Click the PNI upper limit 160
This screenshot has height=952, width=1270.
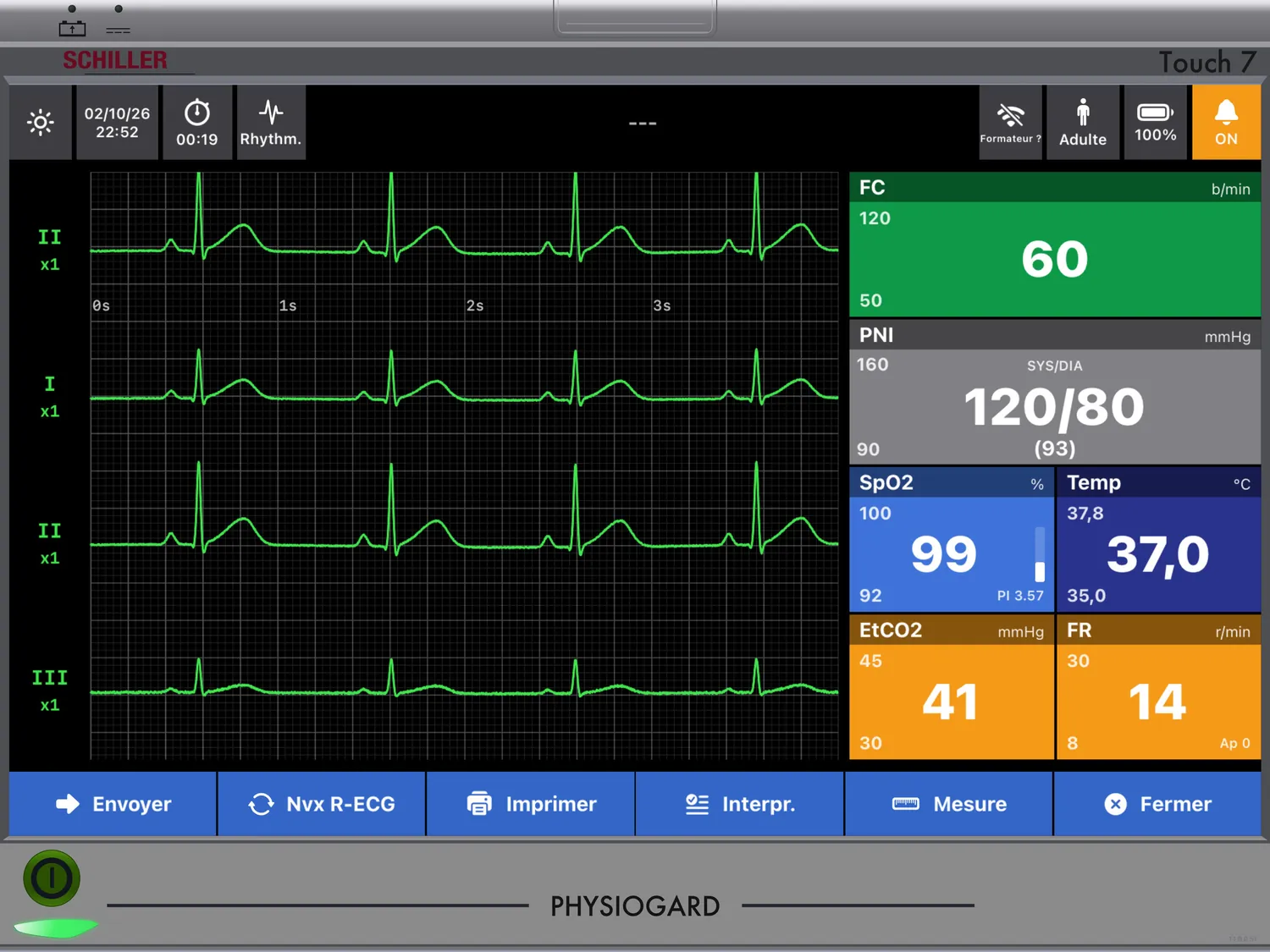point(872,365)
